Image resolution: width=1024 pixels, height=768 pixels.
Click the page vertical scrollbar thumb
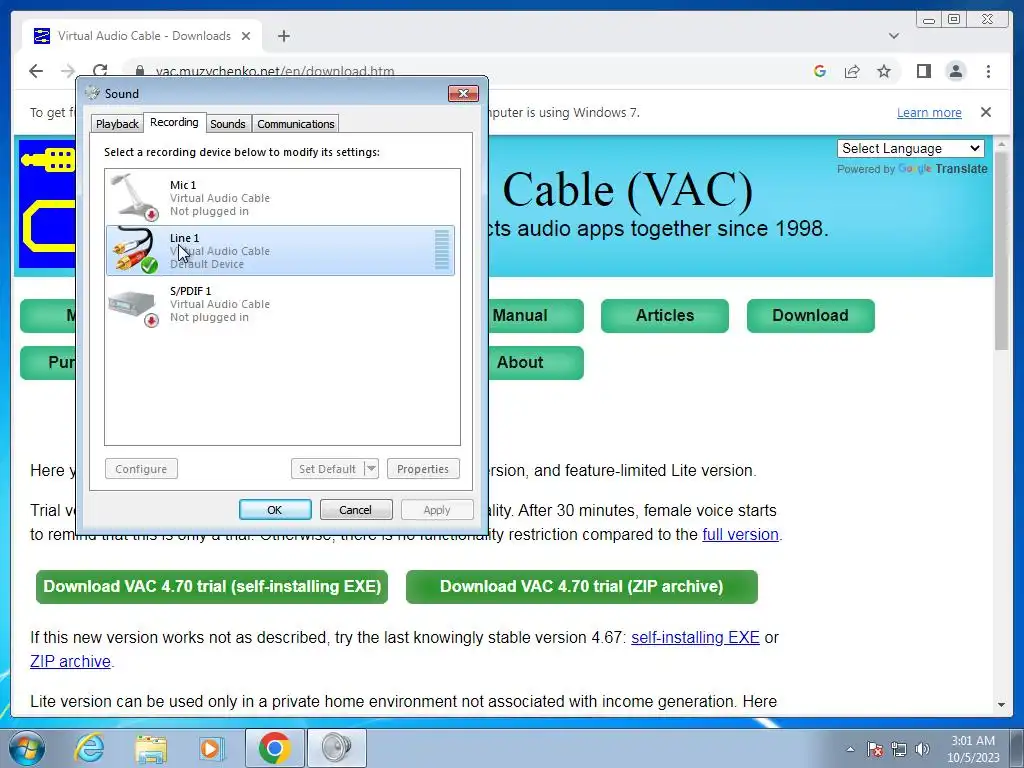point(1002,251)
